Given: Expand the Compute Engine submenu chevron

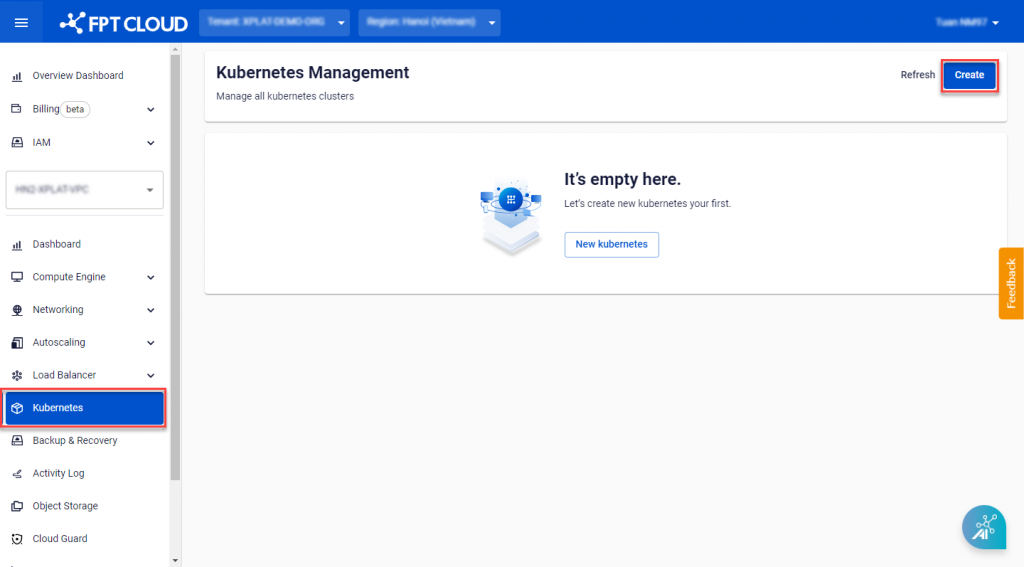Looking at the screenshot, I should (151, 278).
